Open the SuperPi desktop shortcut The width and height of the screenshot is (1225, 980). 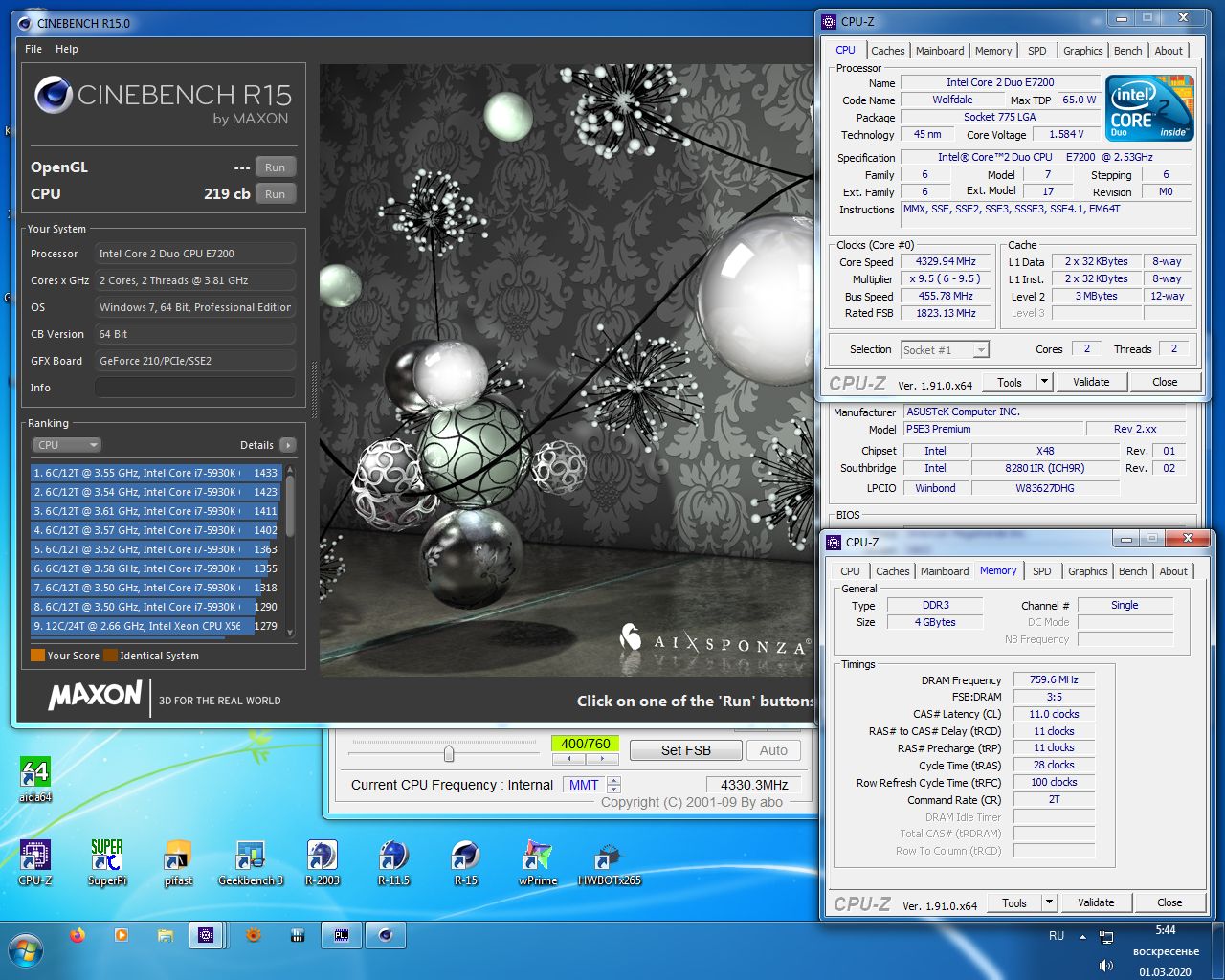(107, 861)
